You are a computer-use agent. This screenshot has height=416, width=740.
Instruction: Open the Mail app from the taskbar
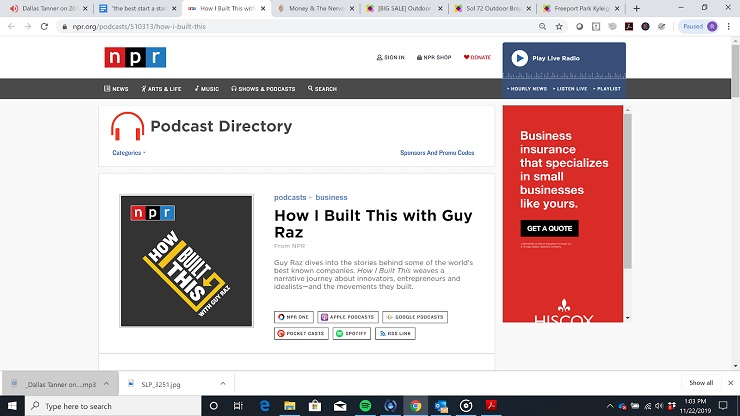[x=340, y=406]
